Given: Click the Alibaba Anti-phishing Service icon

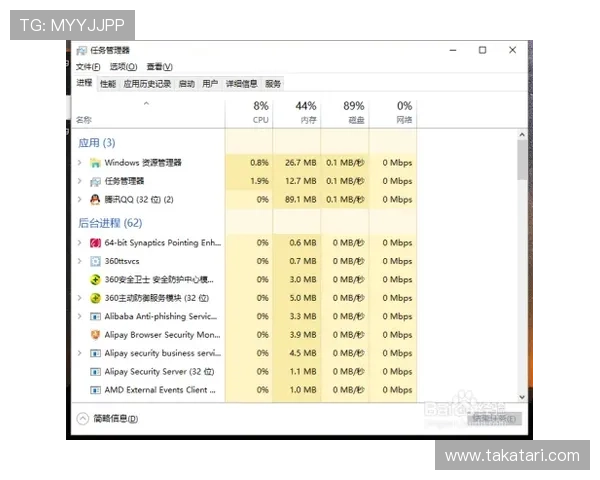Looking at the screenshot, I should [95, 317].
